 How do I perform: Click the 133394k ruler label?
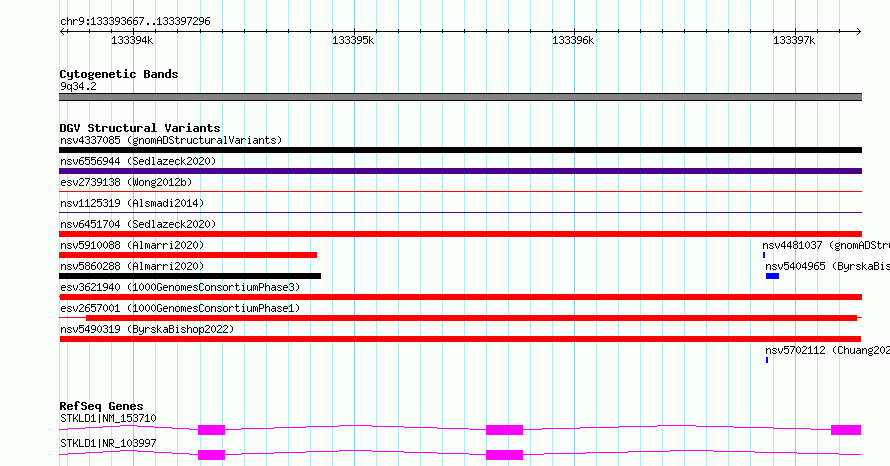[132, 40]
